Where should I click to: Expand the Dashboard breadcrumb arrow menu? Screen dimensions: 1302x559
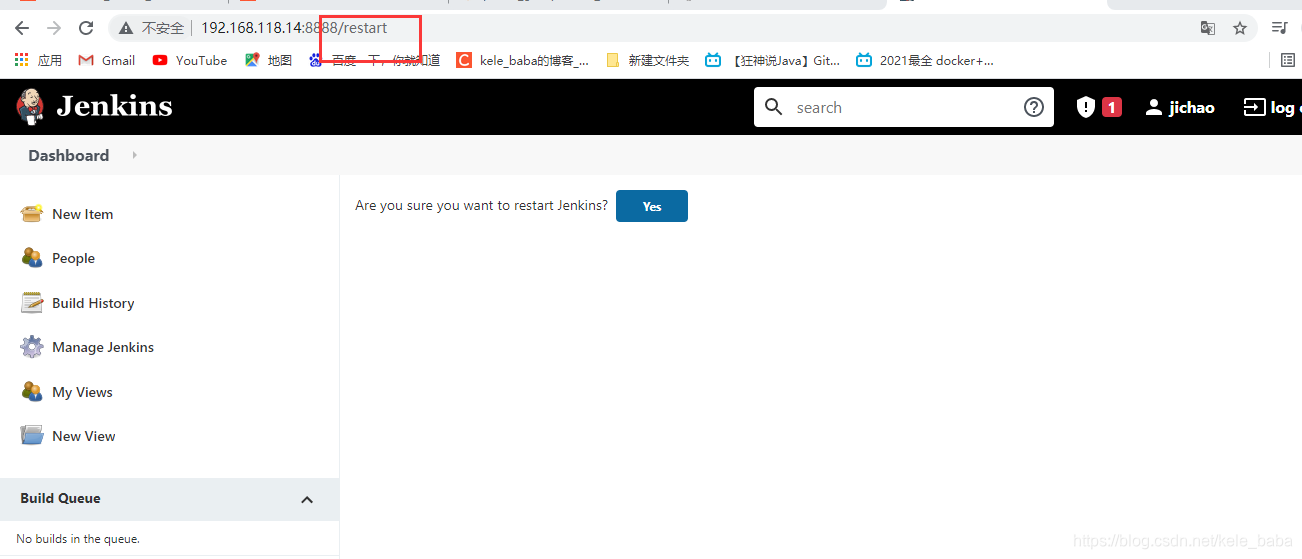(135, 155)
